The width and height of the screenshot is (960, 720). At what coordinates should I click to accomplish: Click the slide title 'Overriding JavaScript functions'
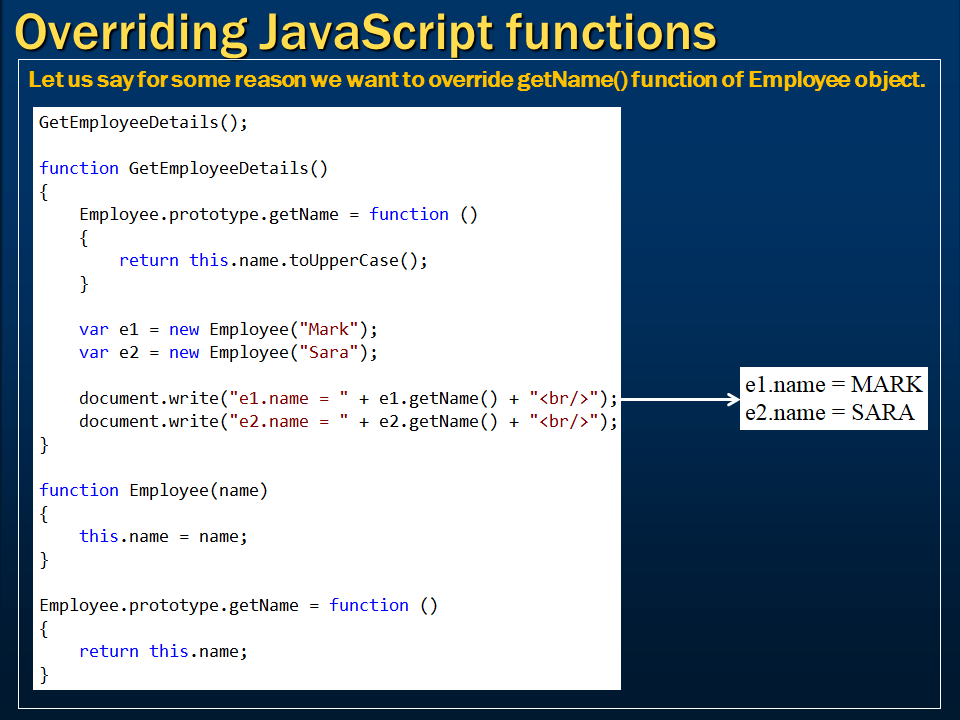(366, 32)
